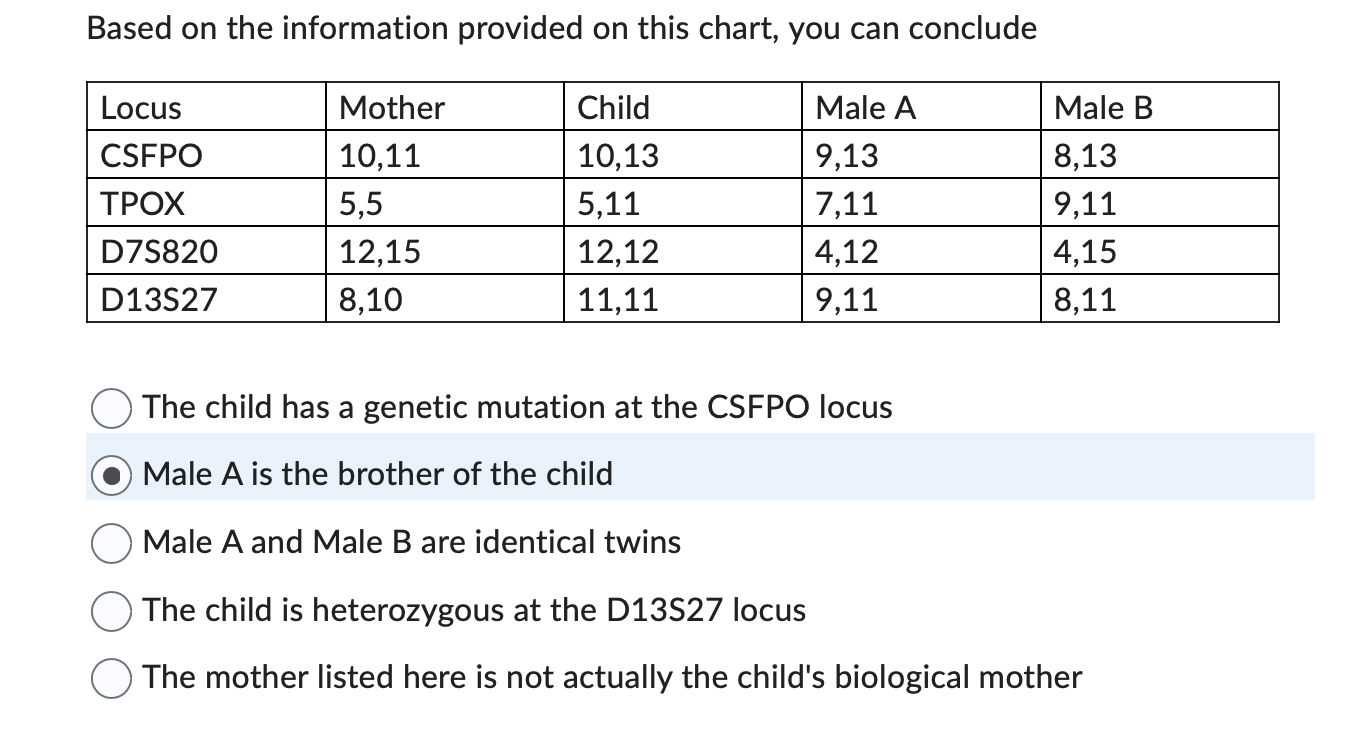1348x752 pixels.
Task: Click the 'Male B' column header
Action: pyautogui.click(x=1101, y=107)
